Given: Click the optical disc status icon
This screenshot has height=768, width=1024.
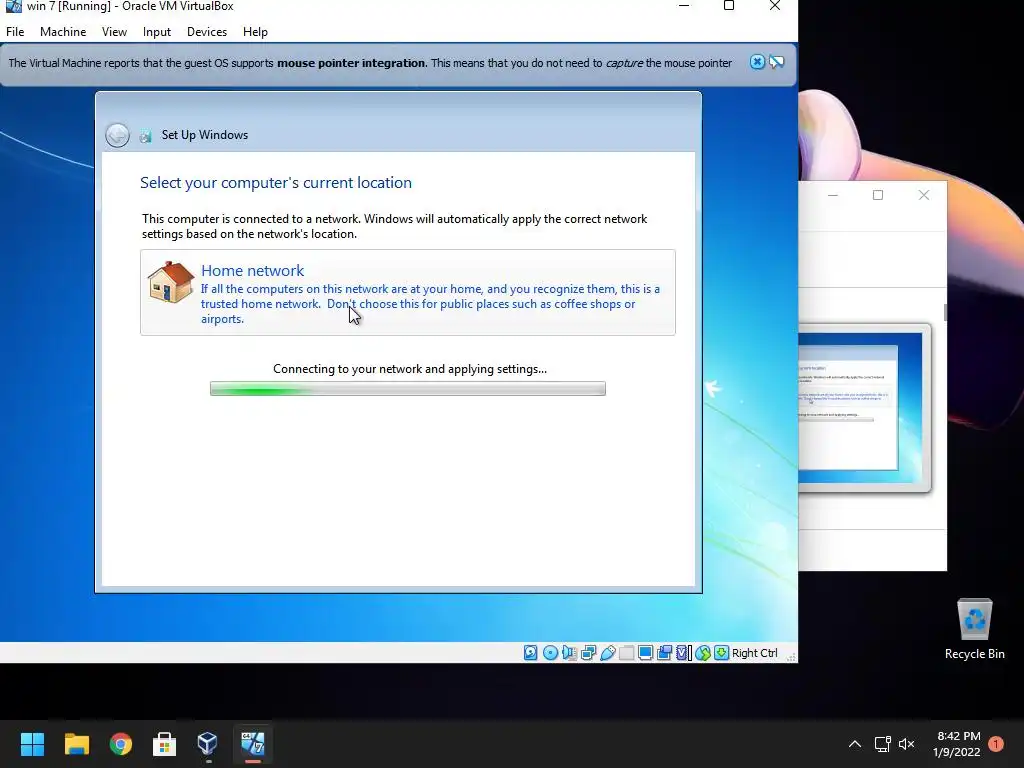Looking at the screenshot, I should 550,652.
